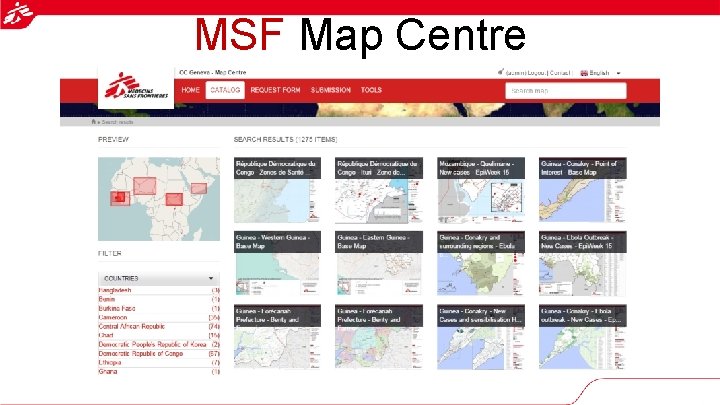Click into the Search map field

[566, 91]
